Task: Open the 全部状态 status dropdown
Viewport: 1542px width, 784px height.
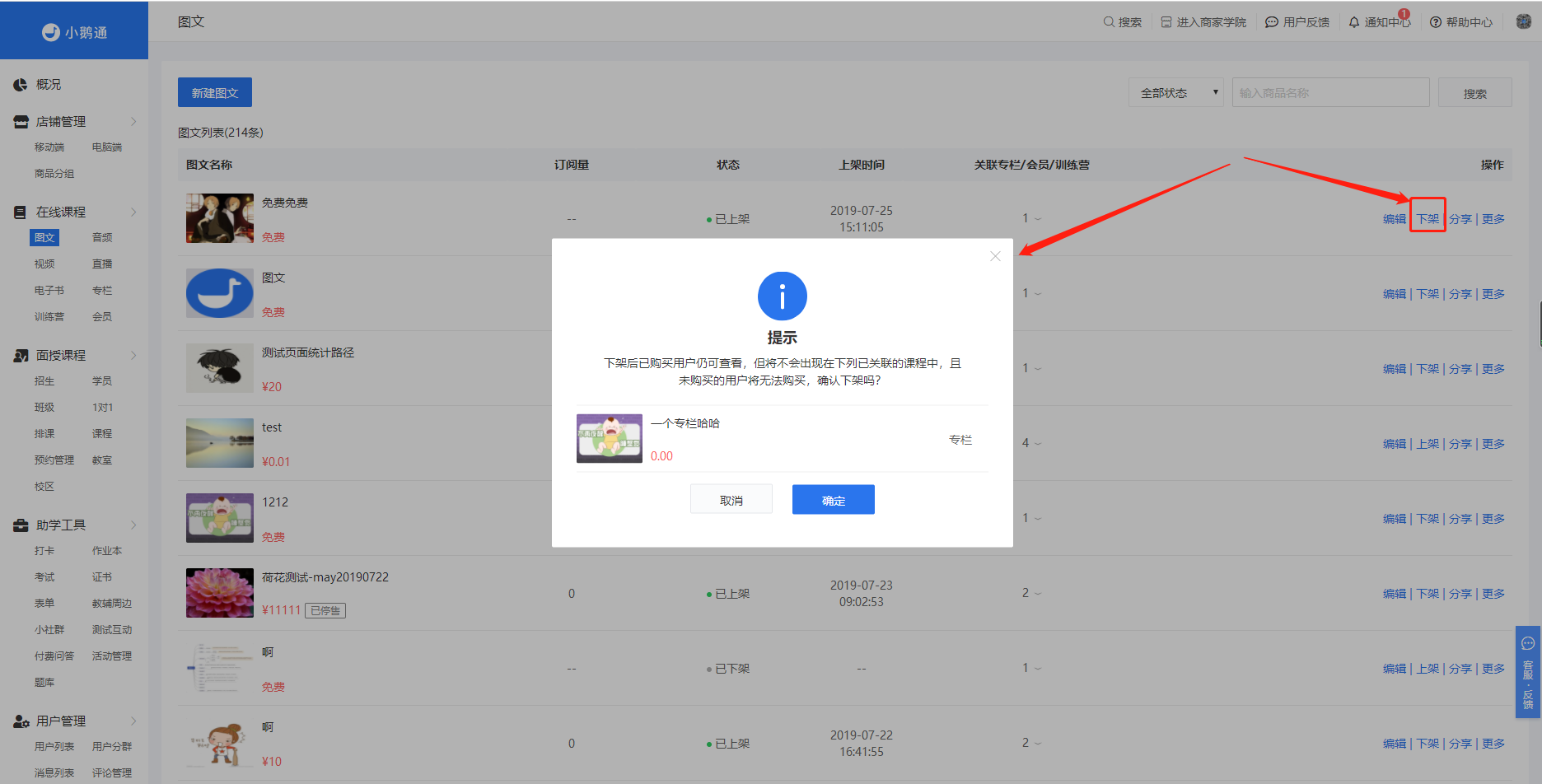Action: [1176, 93]
